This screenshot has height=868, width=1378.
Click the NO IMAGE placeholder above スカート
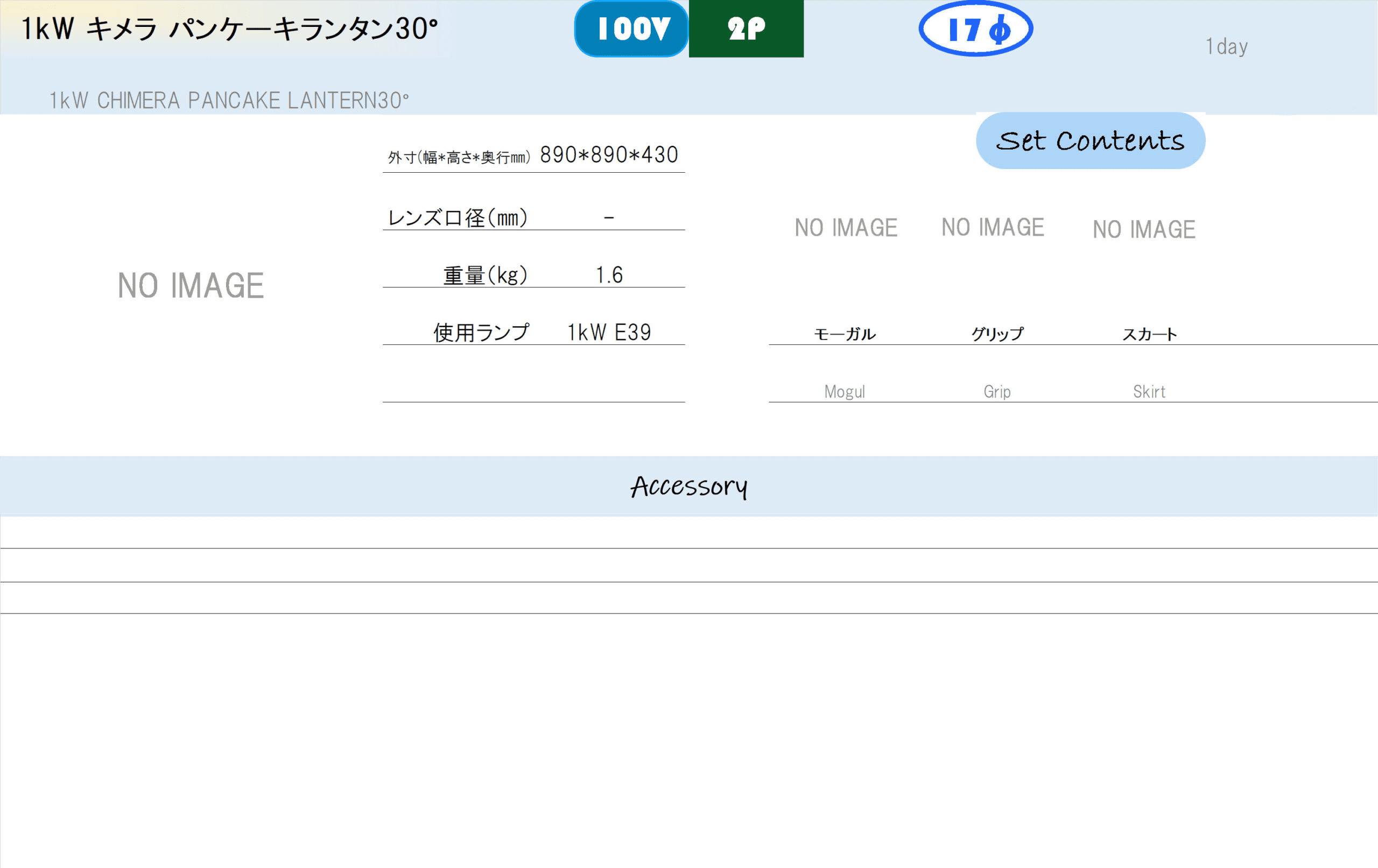pyautogui.click(x=1144, y=229)
